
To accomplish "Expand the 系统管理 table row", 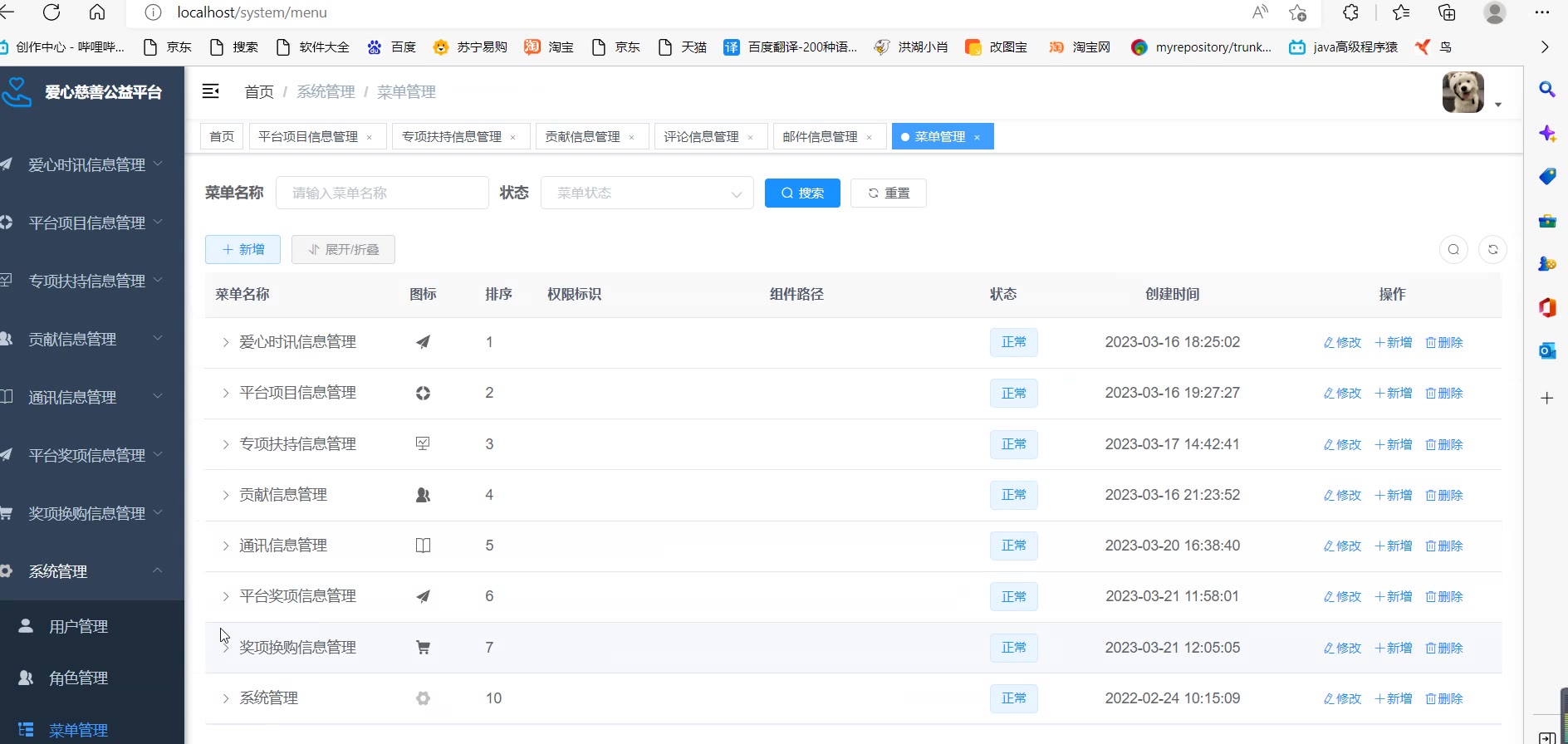I will 225,699.
